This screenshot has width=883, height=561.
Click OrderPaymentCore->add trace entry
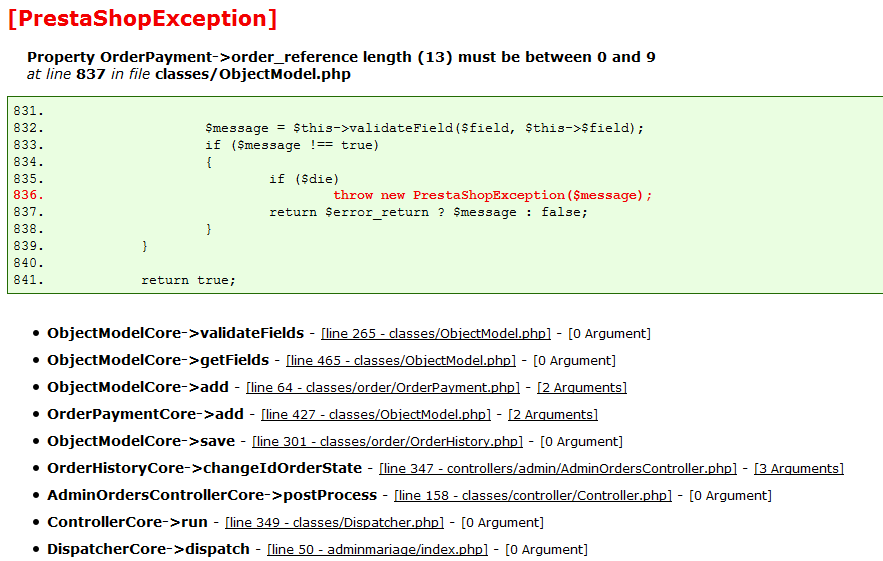coord(145,415)
